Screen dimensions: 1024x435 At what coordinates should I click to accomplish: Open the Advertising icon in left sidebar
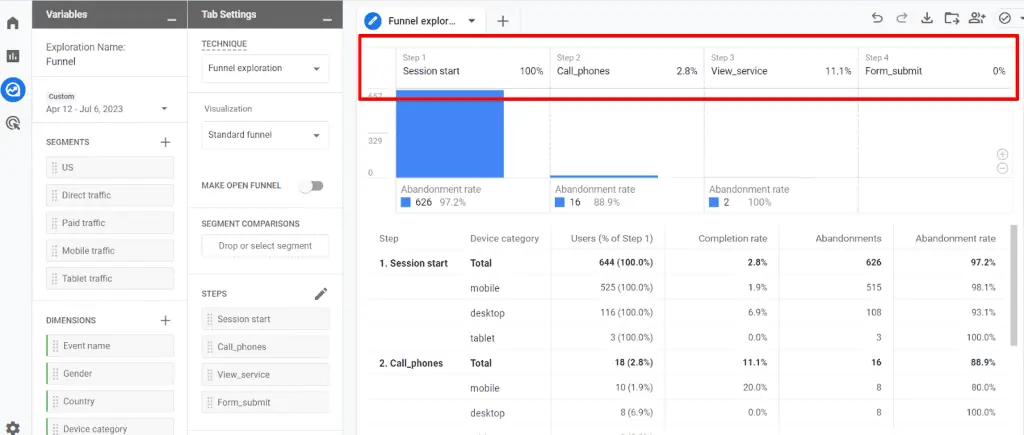tap(13, 123)
